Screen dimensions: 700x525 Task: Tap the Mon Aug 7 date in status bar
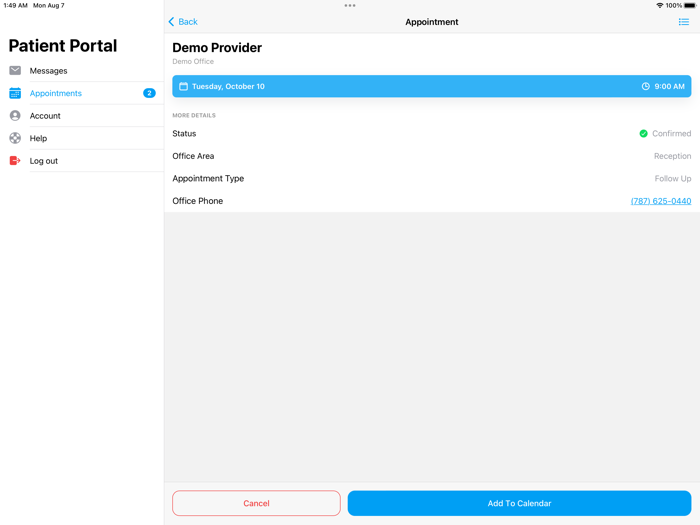48,5
